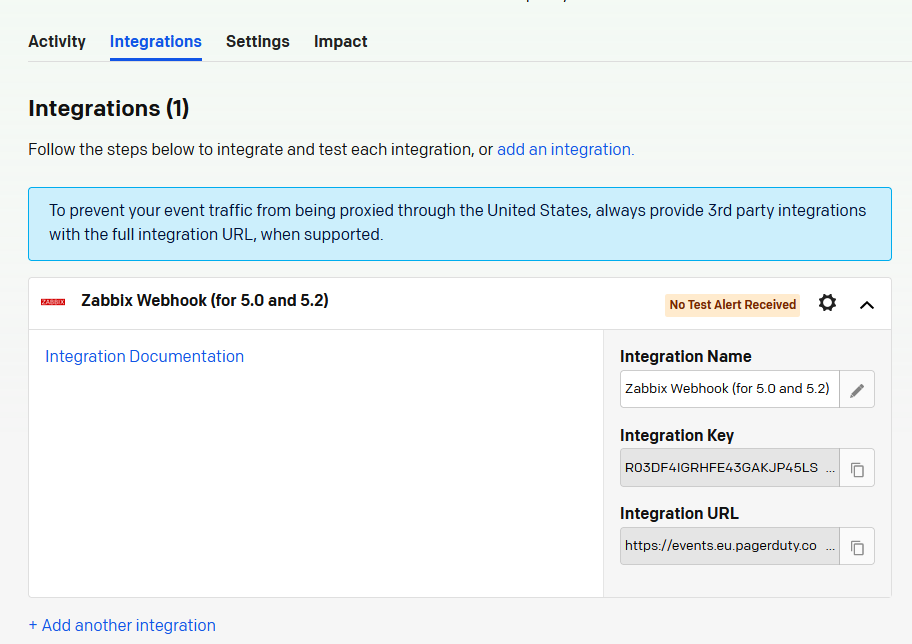Copy the Integration Key to clipboard
This screenshot has width=912, height=644.
[857, 469]
